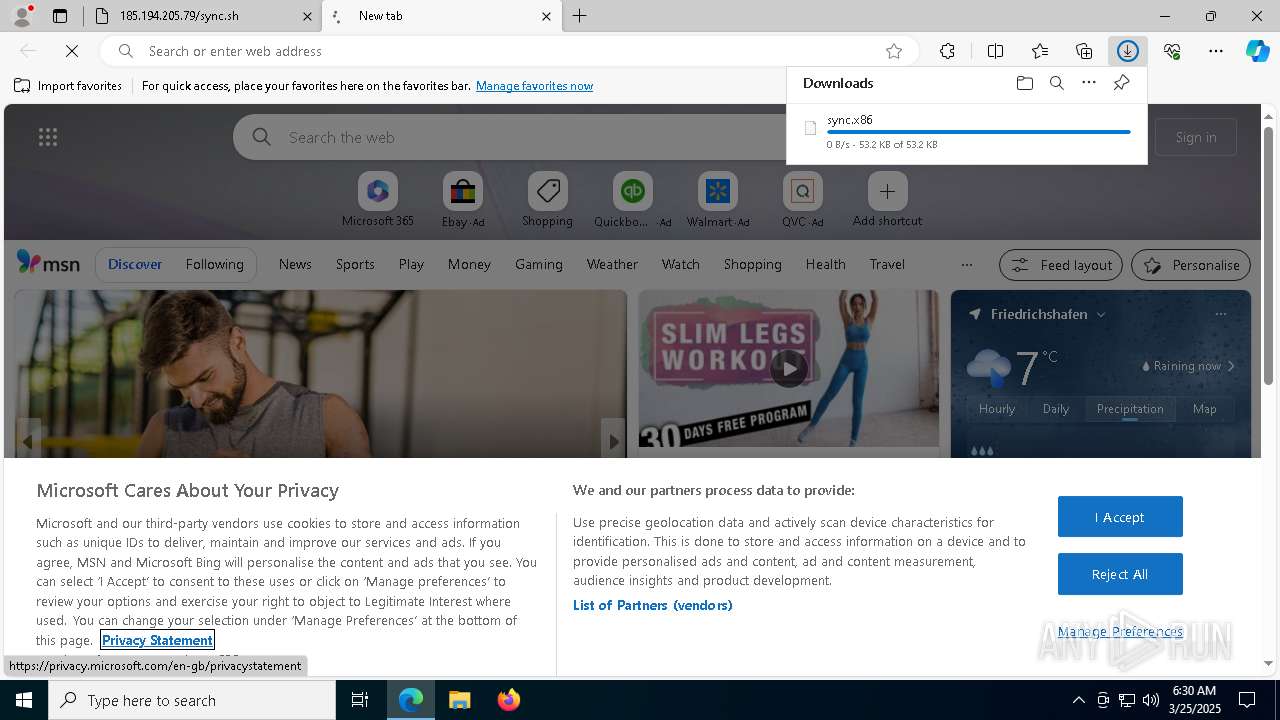Screen dimensions: 1280x720
Task: Open the MSN app launcher grid
Action: pos(48,137)
